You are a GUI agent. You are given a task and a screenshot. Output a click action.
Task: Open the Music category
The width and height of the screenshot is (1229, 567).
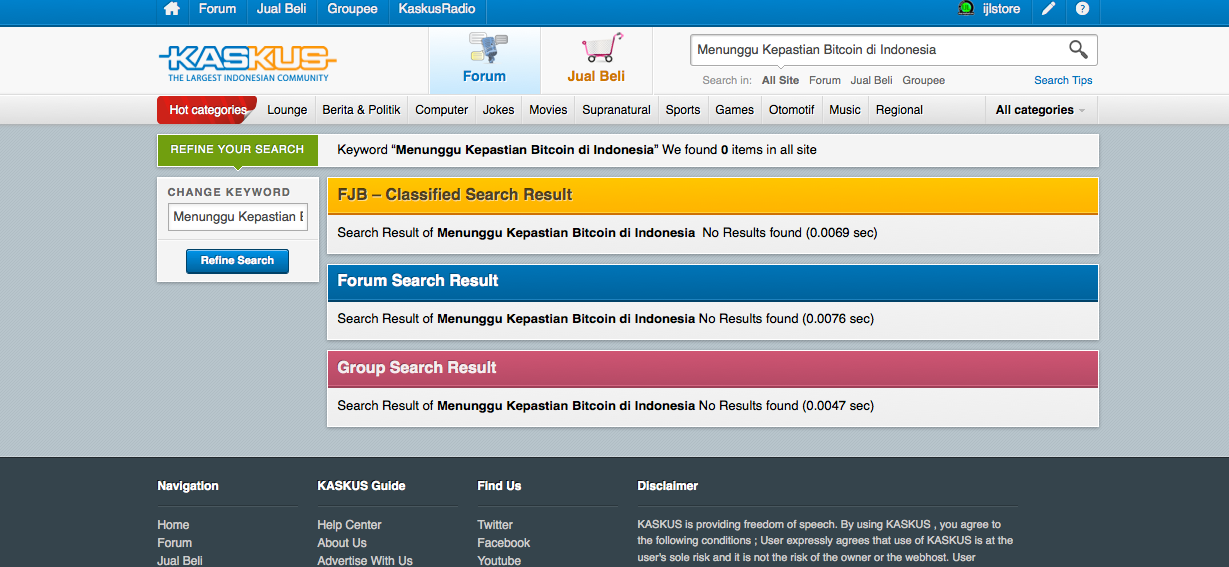[x=845, y=110]
